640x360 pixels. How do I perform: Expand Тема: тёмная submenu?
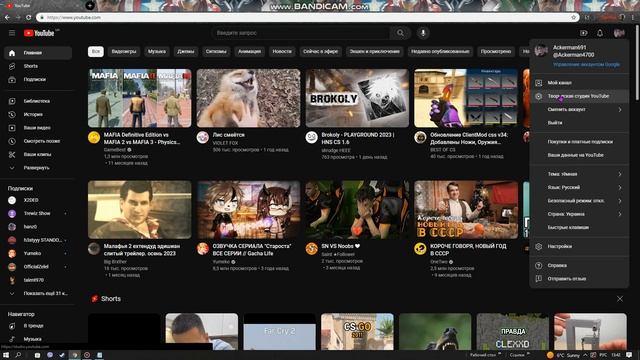point(579,174)
